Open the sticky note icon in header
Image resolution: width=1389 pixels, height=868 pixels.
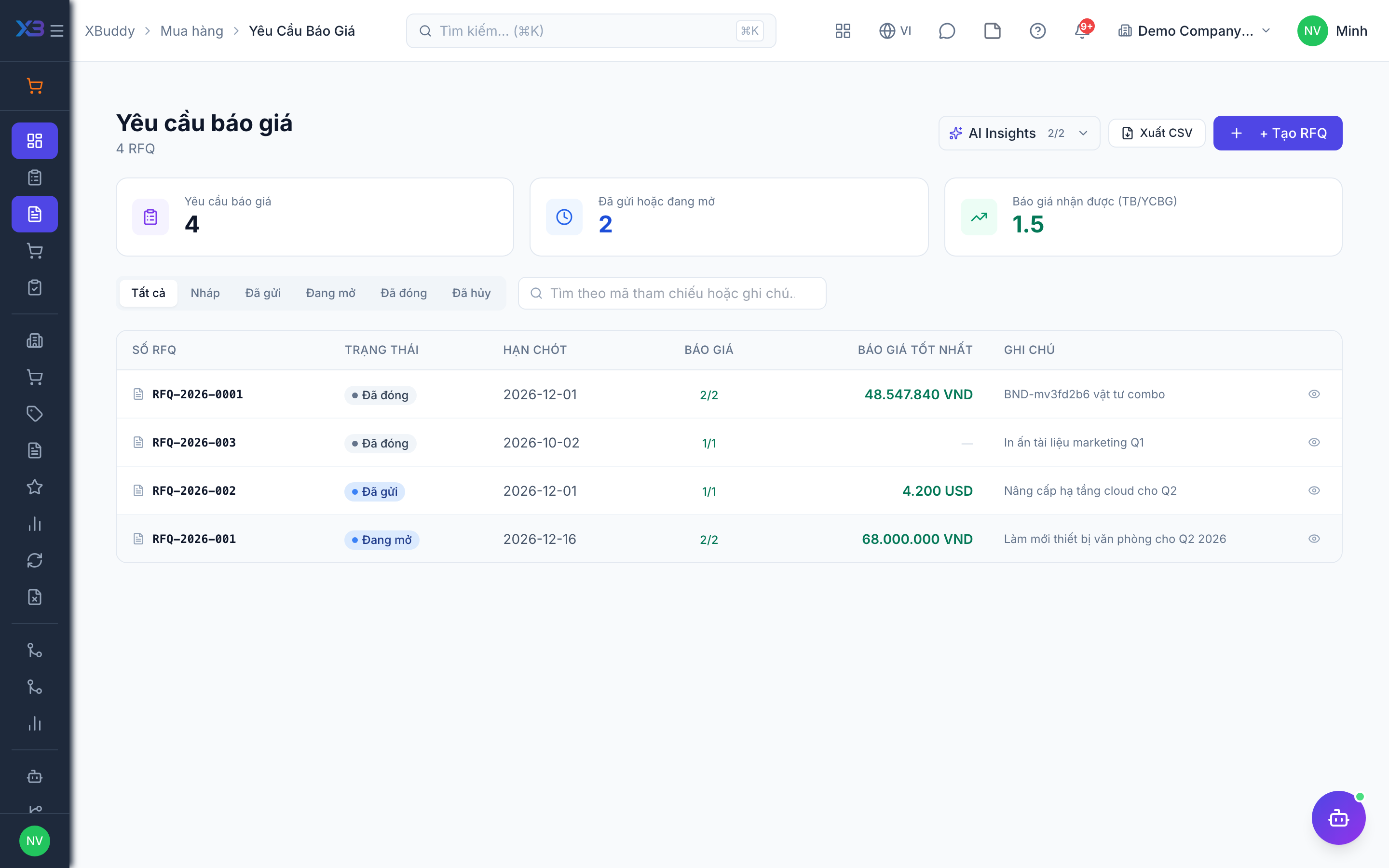coord(992,30)
